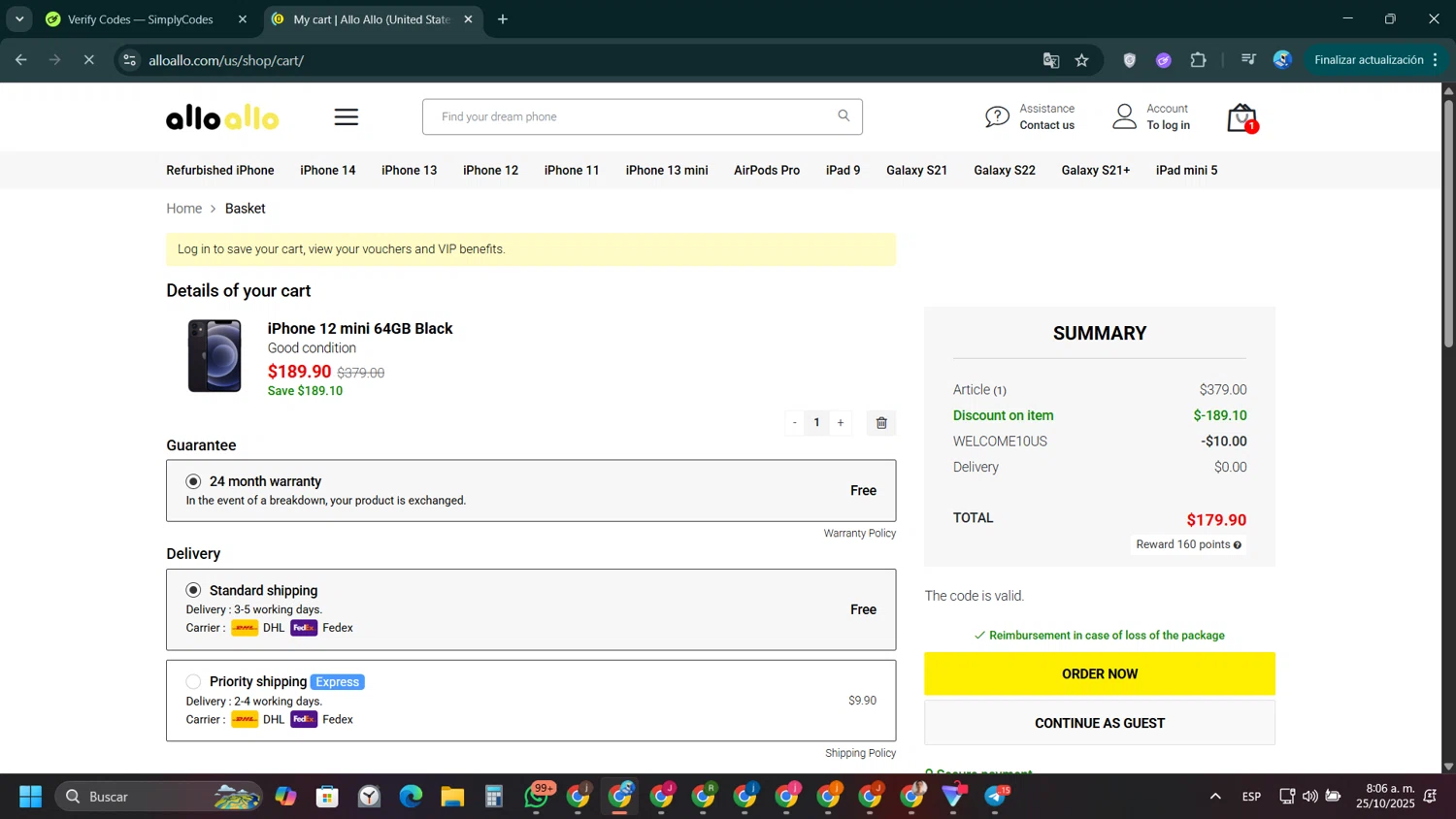Open Calculator from taskbar
This screenshot has height=819, width=1456.
tap(494, 797)
